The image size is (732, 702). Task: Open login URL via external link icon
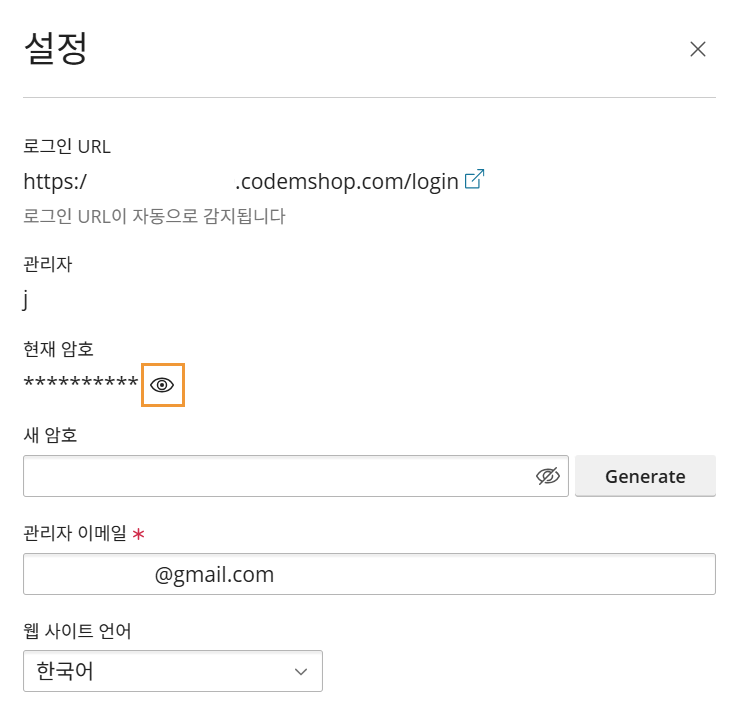point(475,180)
